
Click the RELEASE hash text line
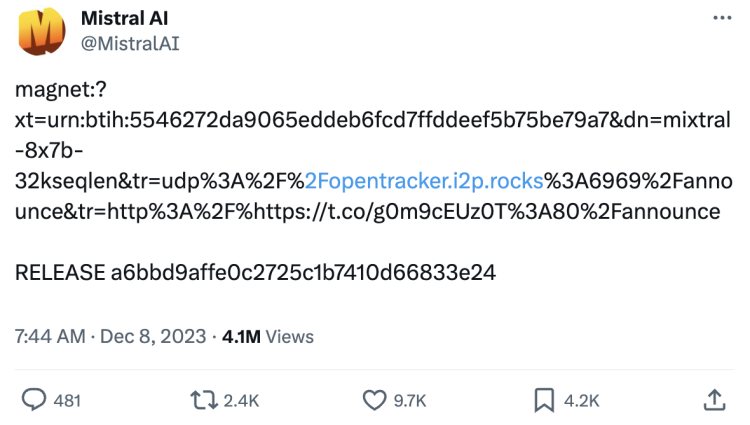(x=255, y=273)
